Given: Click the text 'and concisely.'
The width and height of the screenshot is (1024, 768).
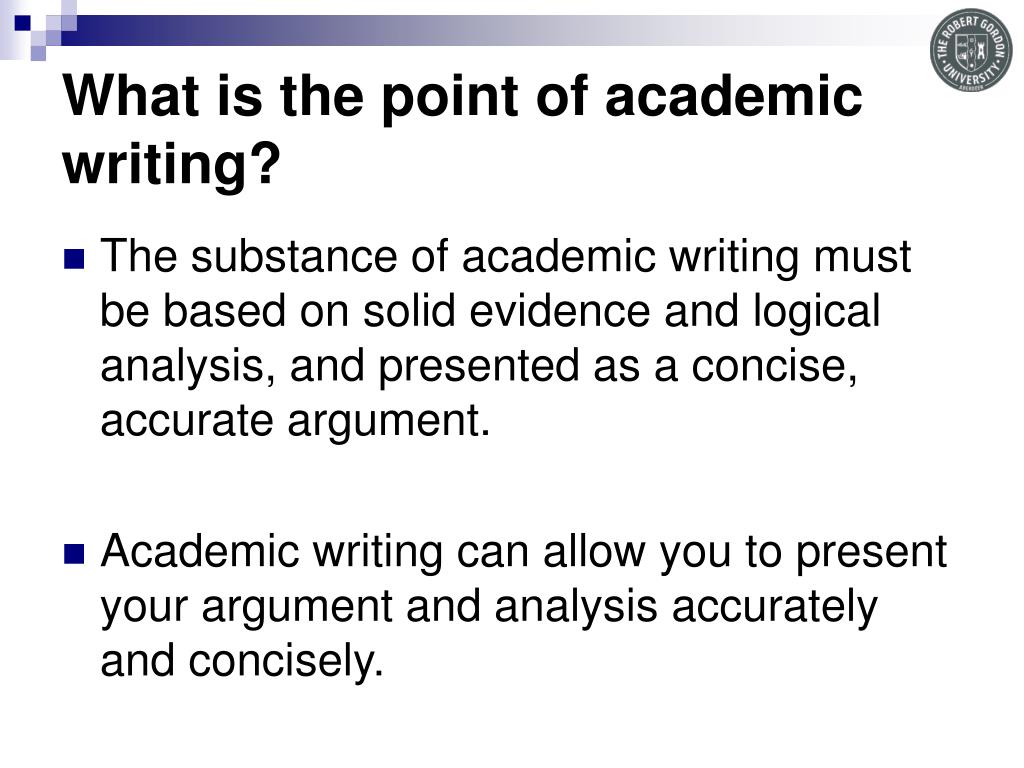Looking at the screenshot, I should (x=242, y=661).
